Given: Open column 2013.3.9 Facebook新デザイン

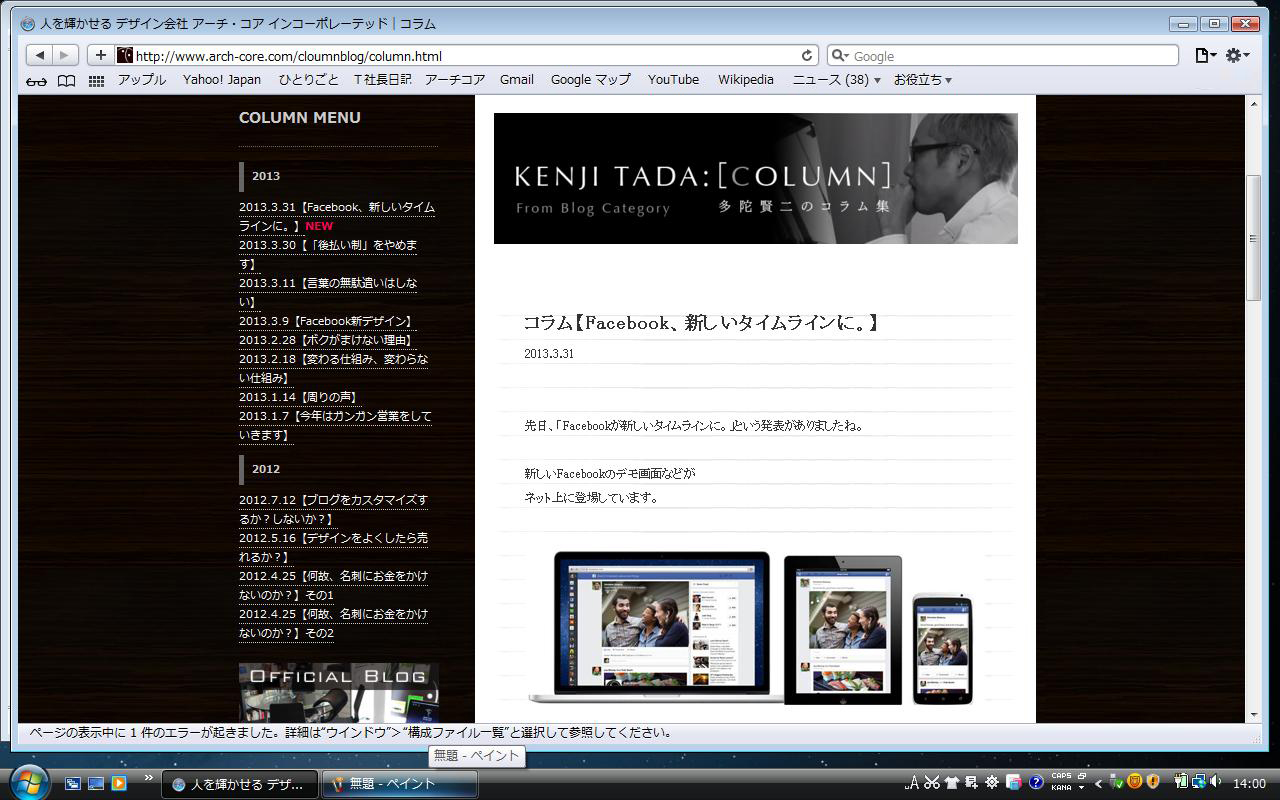Looking at the screenshot, I should coord(327,321).
